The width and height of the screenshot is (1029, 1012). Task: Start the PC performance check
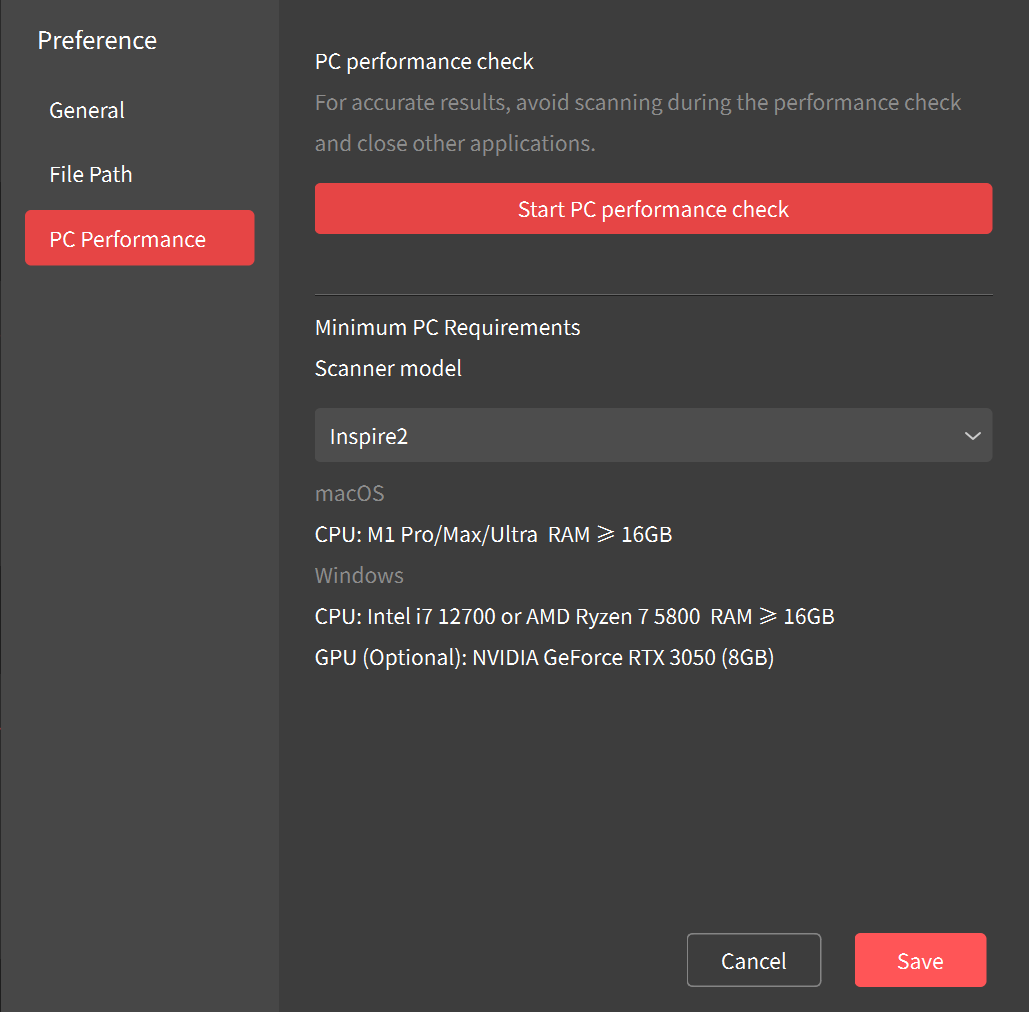tap(653, 208)
